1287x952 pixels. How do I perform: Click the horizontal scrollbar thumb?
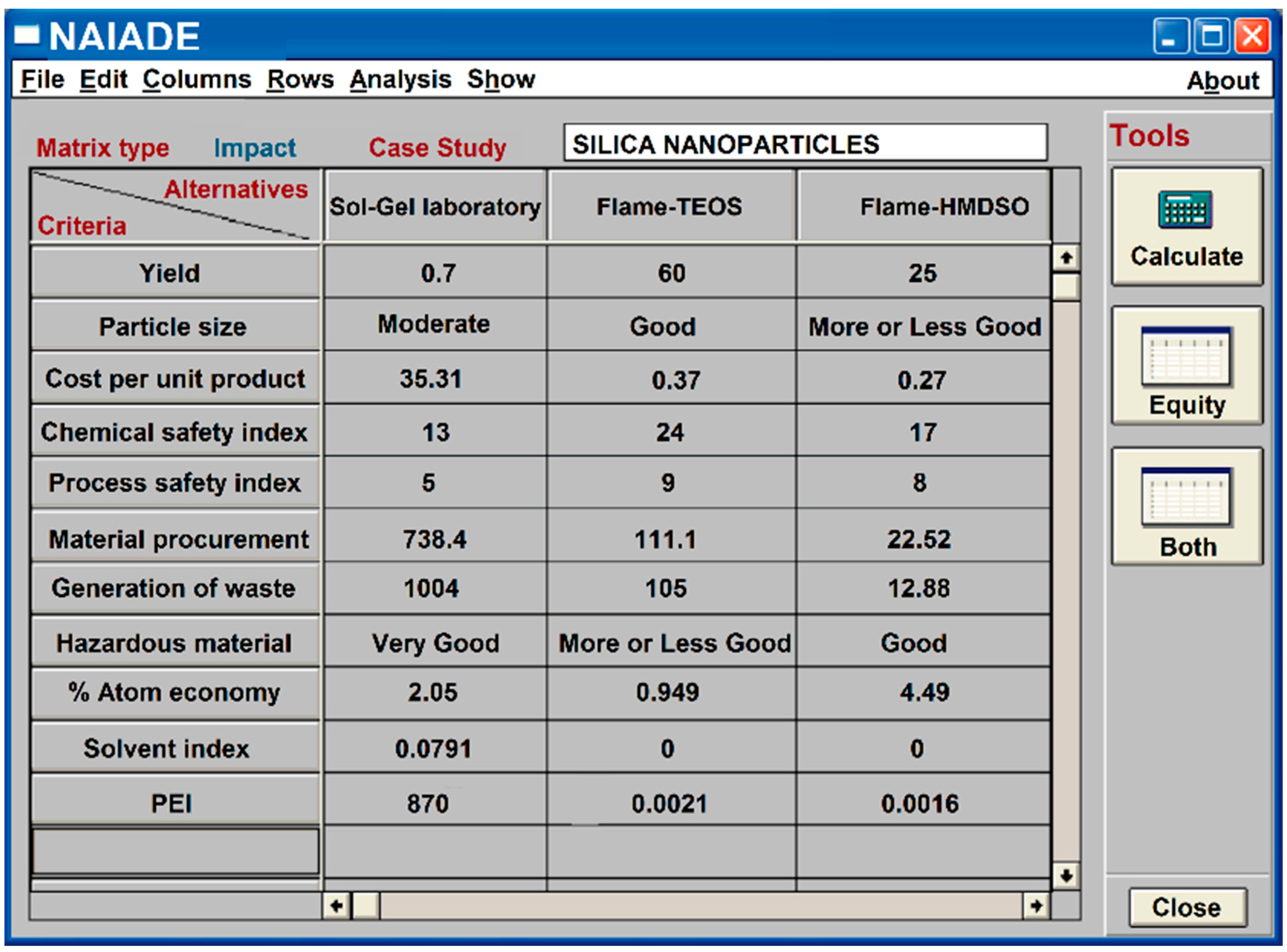[x=365, y=906]
